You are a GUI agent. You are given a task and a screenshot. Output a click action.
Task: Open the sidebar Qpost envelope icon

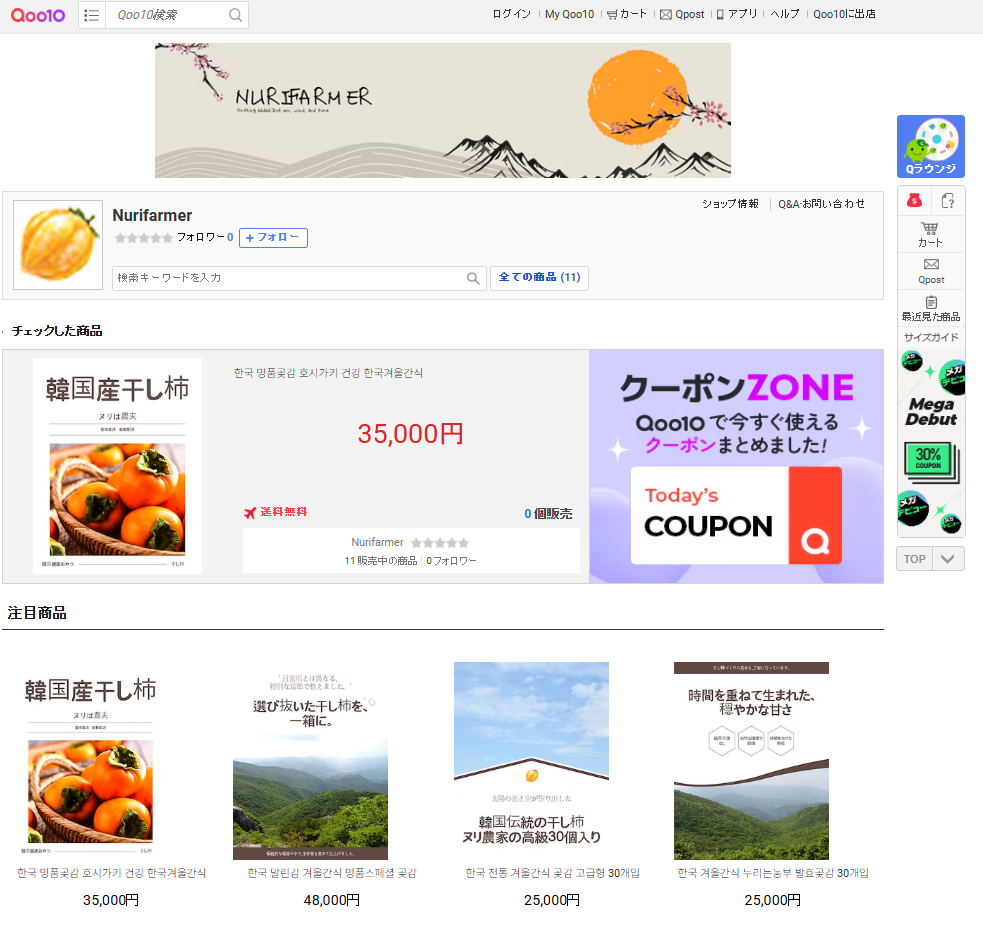[931, 272]
